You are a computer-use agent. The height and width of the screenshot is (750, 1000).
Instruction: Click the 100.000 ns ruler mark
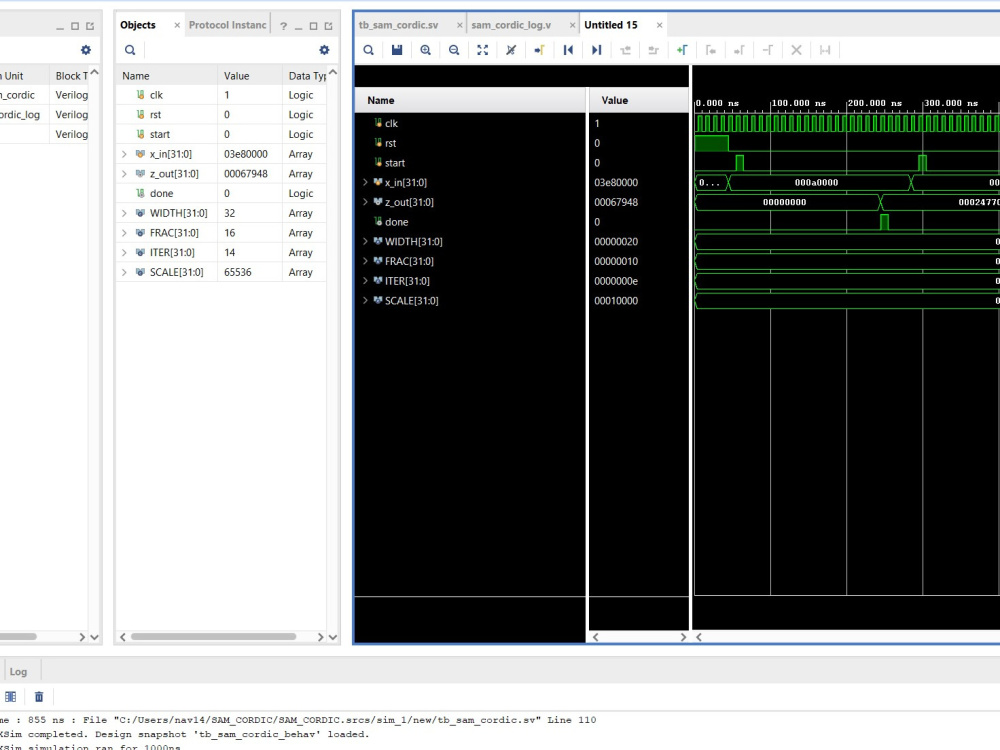[798, 103]
